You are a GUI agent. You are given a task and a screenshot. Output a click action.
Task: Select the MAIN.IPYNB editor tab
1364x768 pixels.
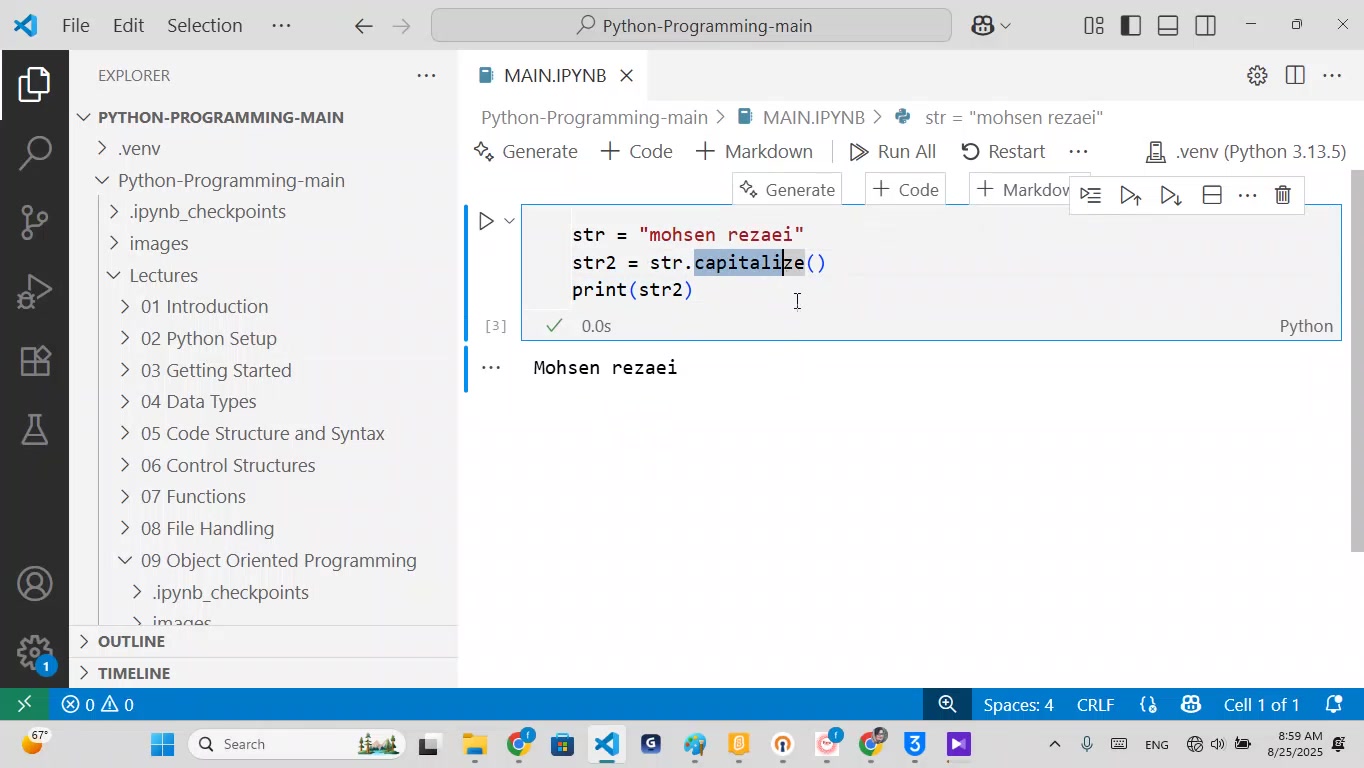(x=555, y=76)
